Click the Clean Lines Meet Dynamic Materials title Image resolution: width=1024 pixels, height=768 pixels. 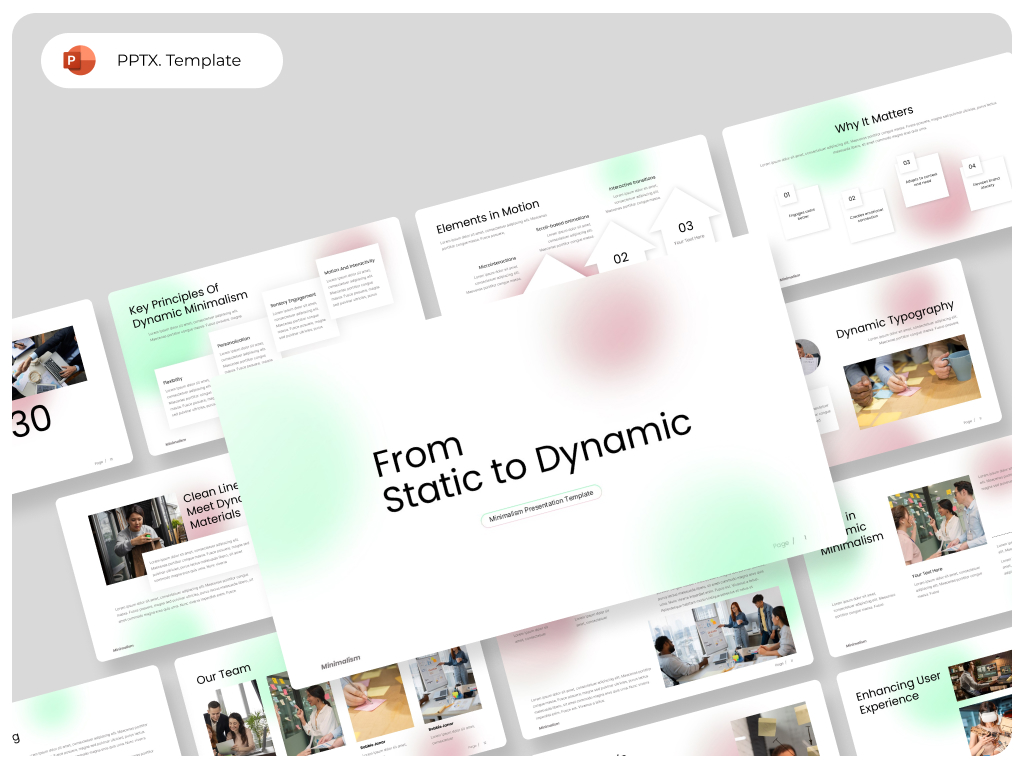coord(213,505)
